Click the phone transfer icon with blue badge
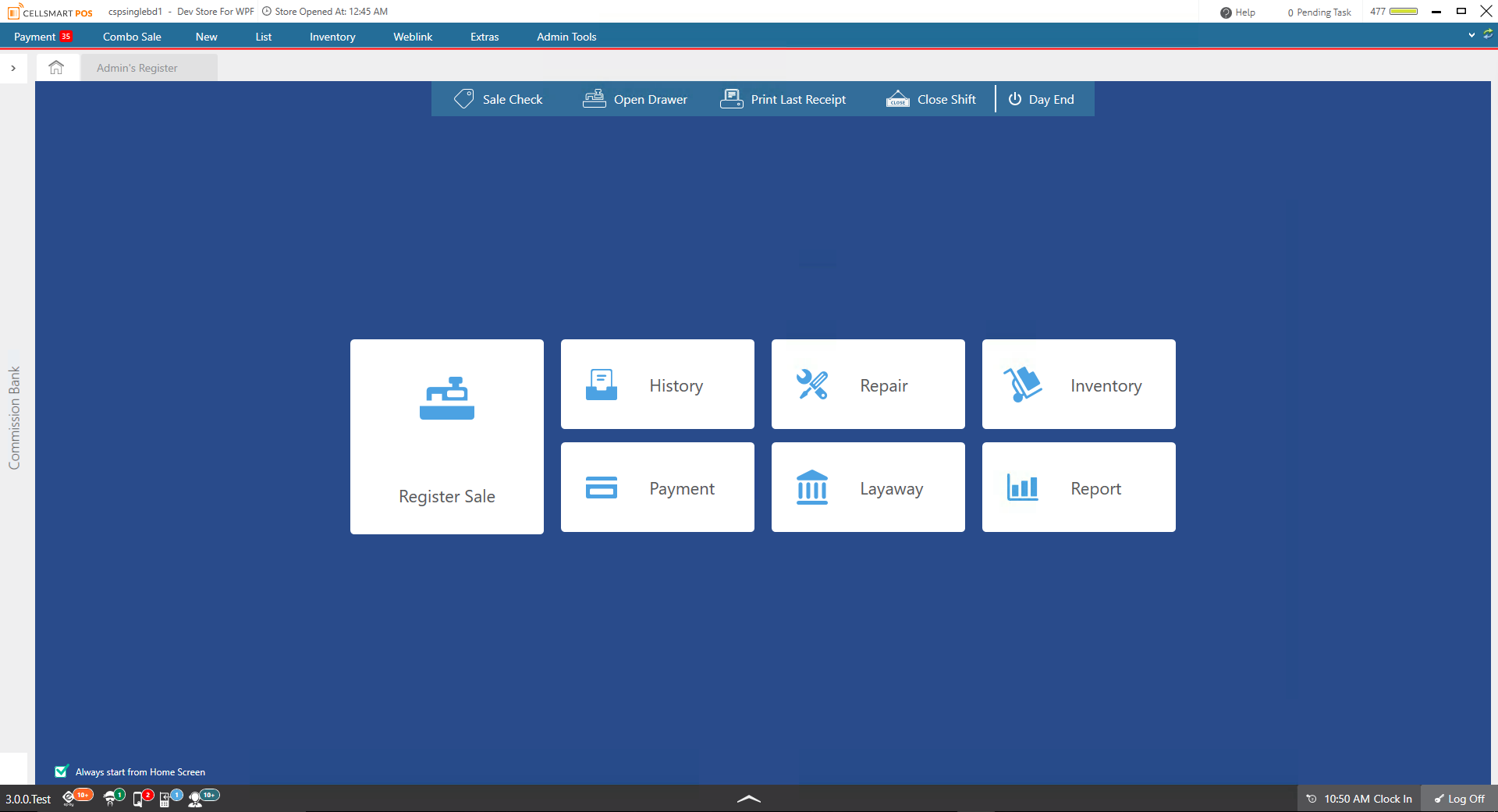The width and height of the screenshot is (1498, 812). tap(171, 797)
